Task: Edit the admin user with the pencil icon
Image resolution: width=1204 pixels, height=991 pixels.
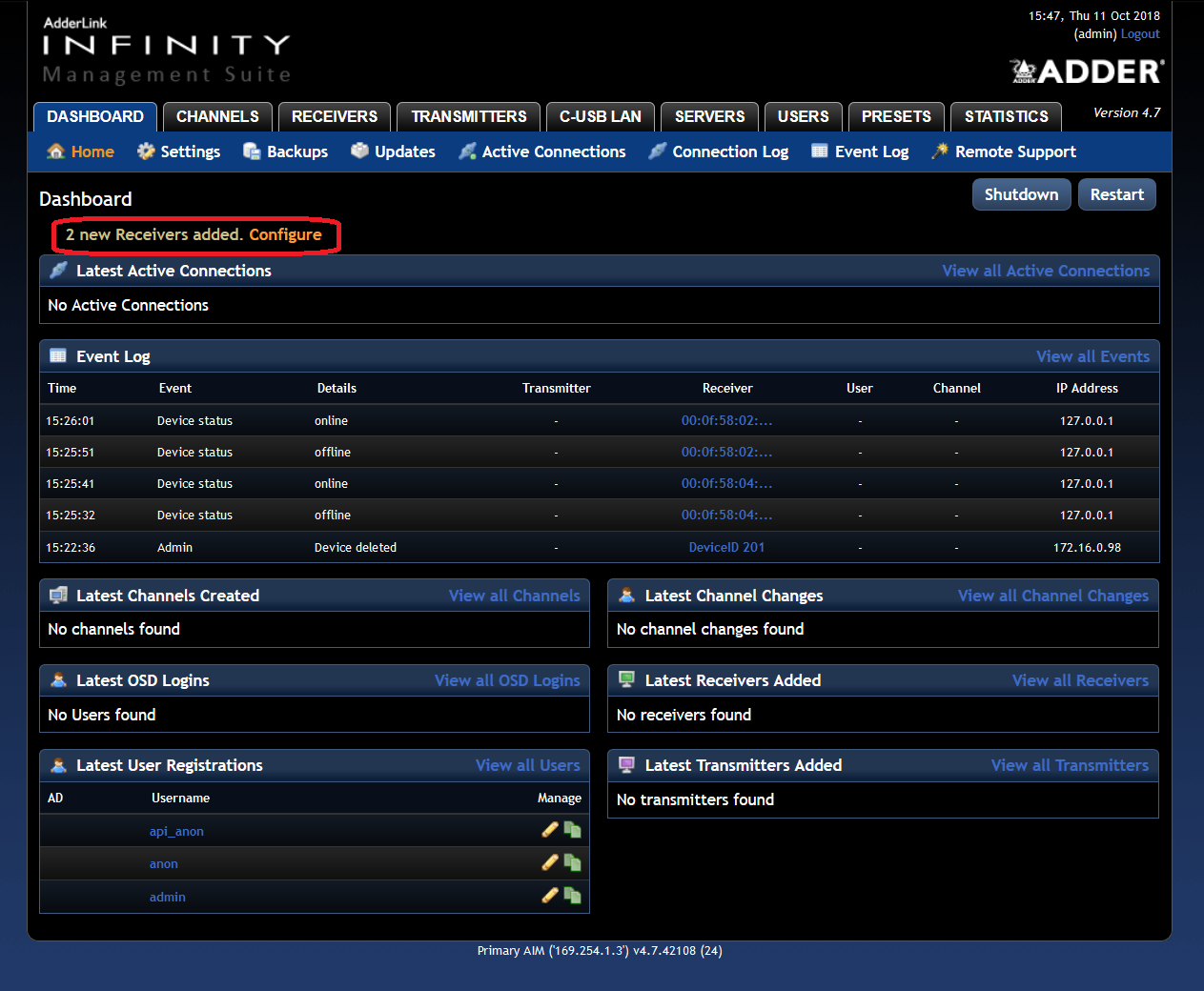Action: [550, 896]
